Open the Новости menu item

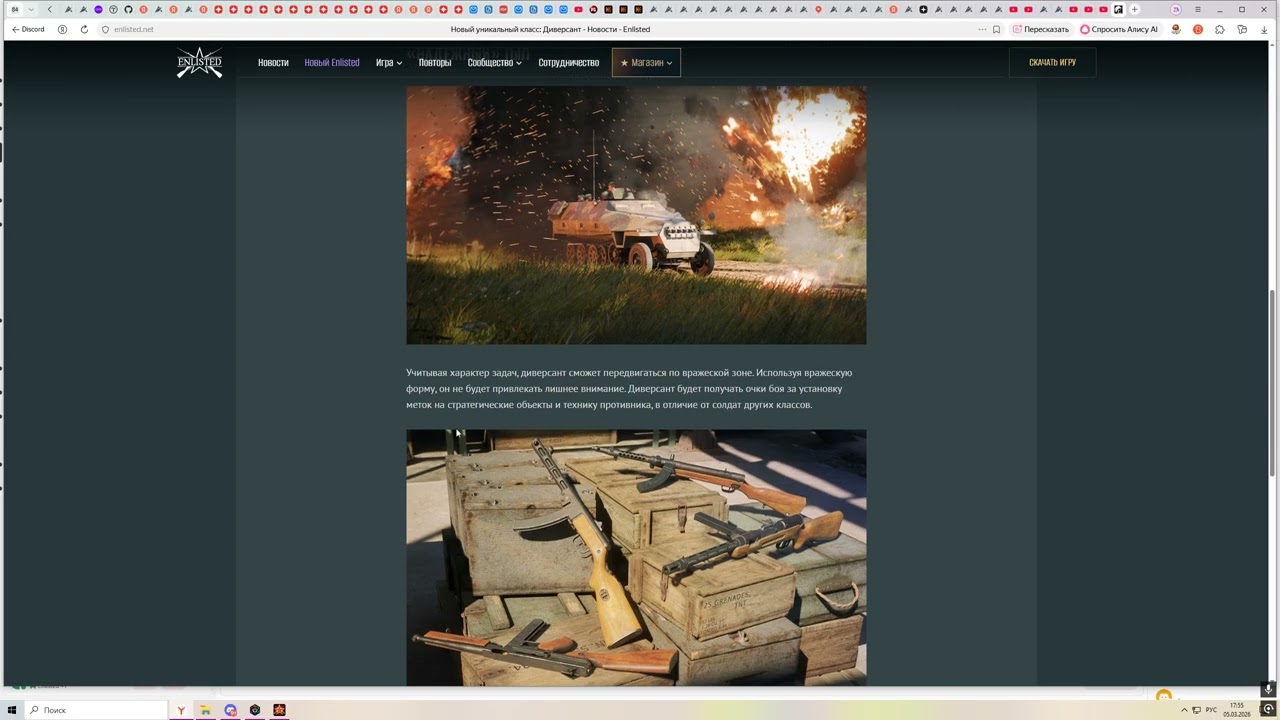click(x=273, y=63)
